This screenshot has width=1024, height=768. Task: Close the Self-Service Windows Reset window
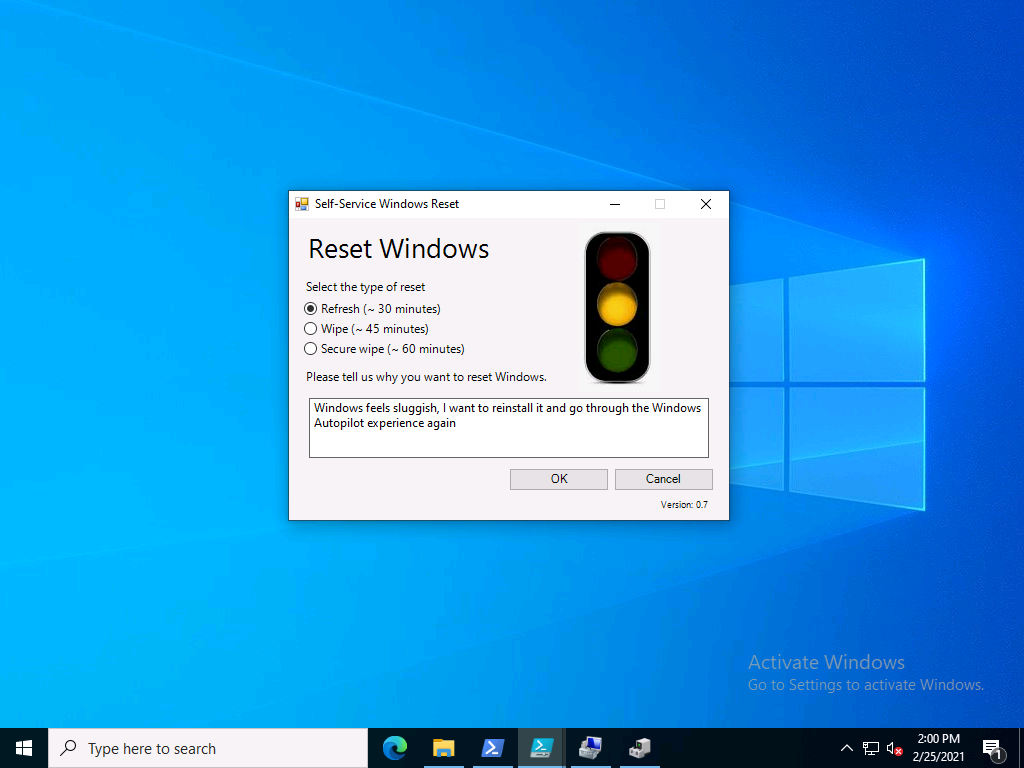point(706,204)
